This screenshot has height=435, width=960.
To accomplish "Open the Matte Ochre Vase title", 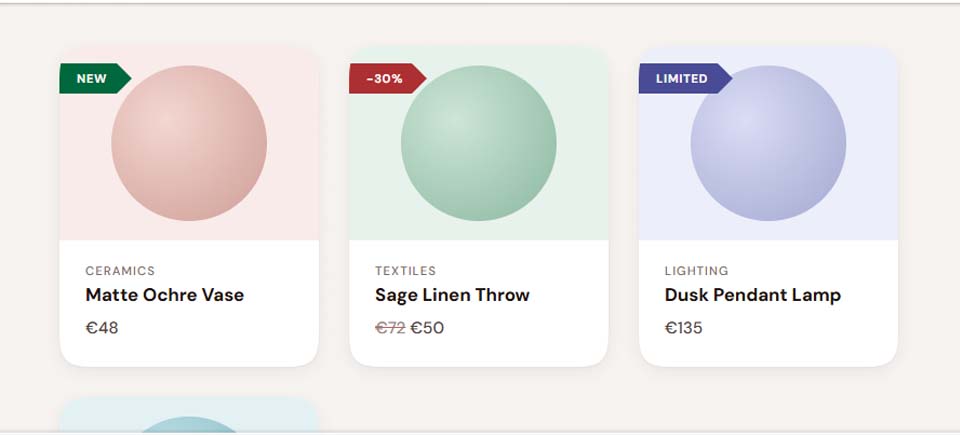I will pos(165,295).
